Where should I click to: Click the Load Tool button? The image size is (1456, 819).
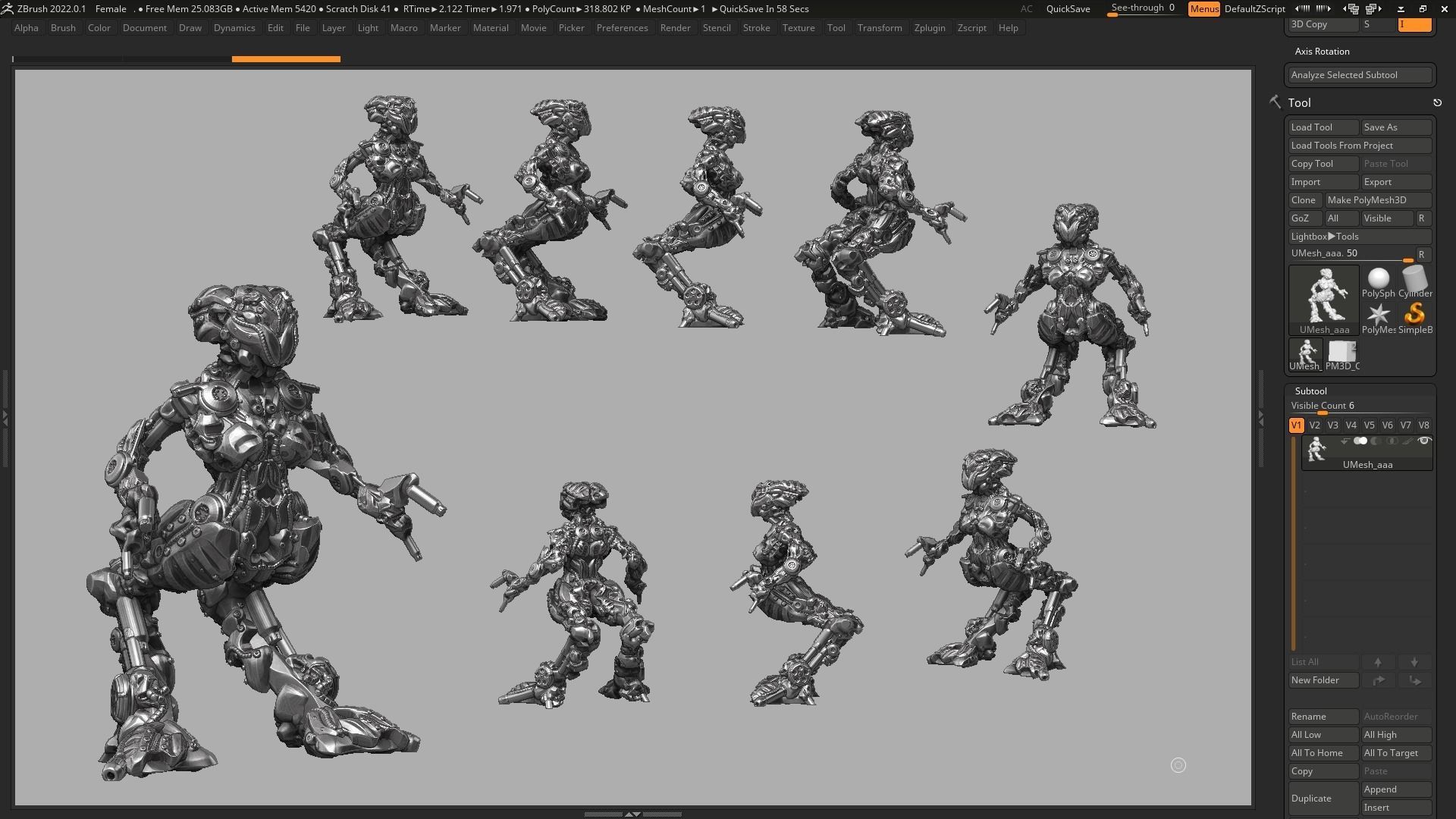(1323, 127)
